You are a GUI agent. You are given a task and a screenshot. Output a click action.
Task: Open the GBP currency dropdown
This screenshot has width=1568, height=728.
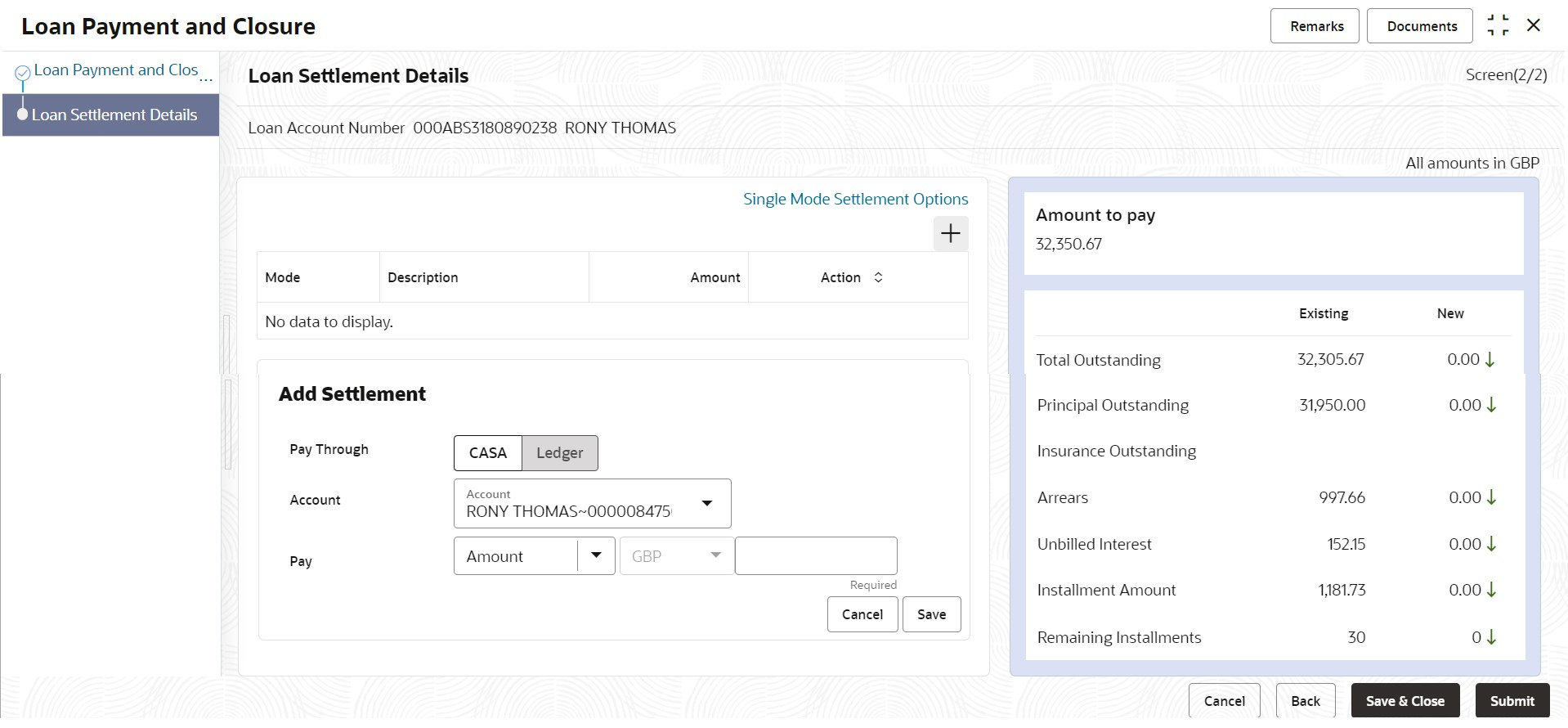pos(715,556)
